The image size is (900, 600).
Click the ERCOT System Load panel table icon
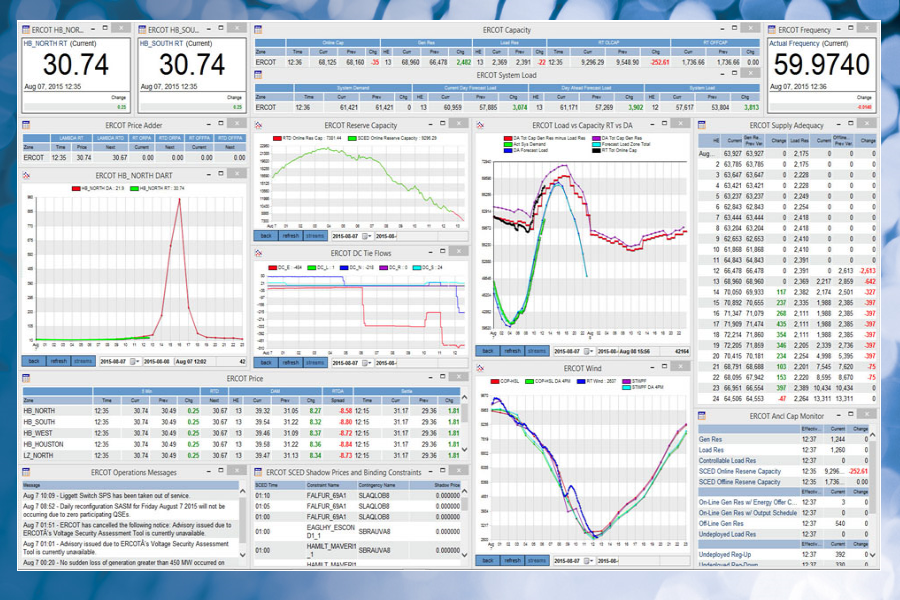pyautogui.click(x=258, y=75)
